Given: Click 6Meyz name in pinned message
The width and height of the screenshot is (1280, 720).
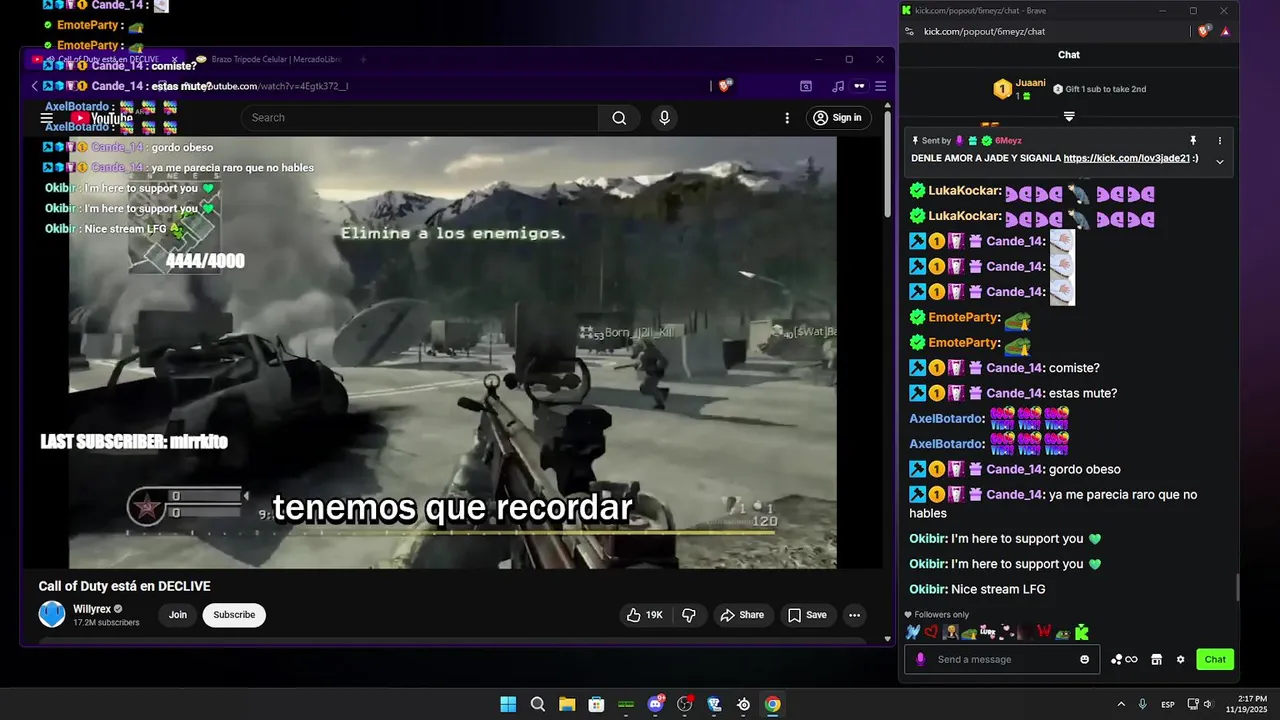Looking at the screenshot, I should click(x=1008, y=141).
